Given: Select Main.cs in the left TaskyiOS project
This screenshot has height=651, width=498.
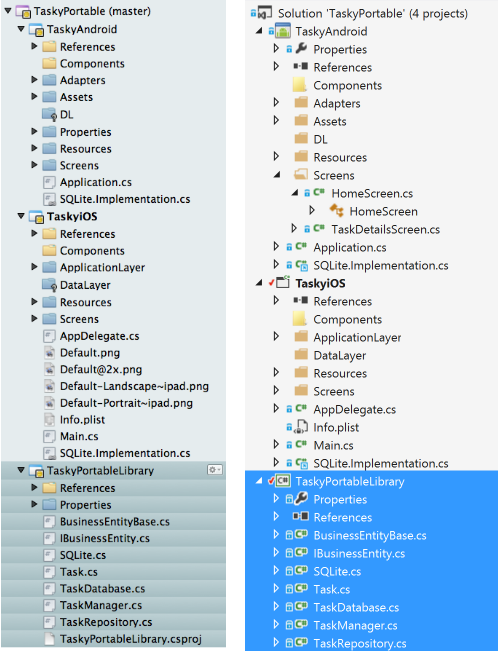Looking at the screenshot, I should click(79, 436).
